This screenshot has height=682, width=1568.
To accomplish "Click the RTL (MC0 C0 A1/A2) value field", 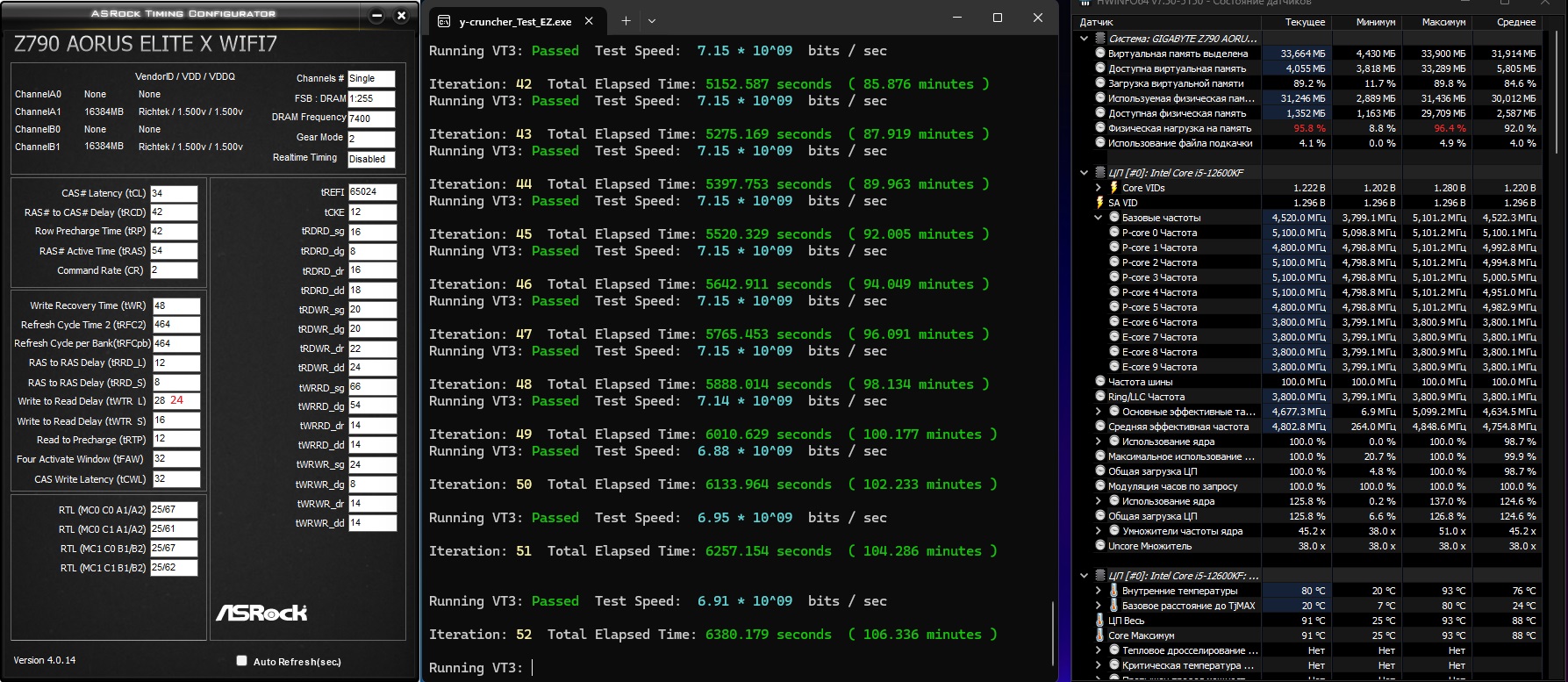I will point(174,509).
